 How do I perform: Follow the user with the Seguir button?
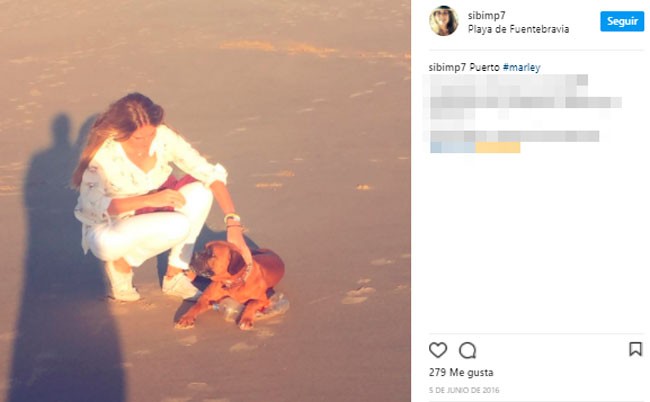622,21
